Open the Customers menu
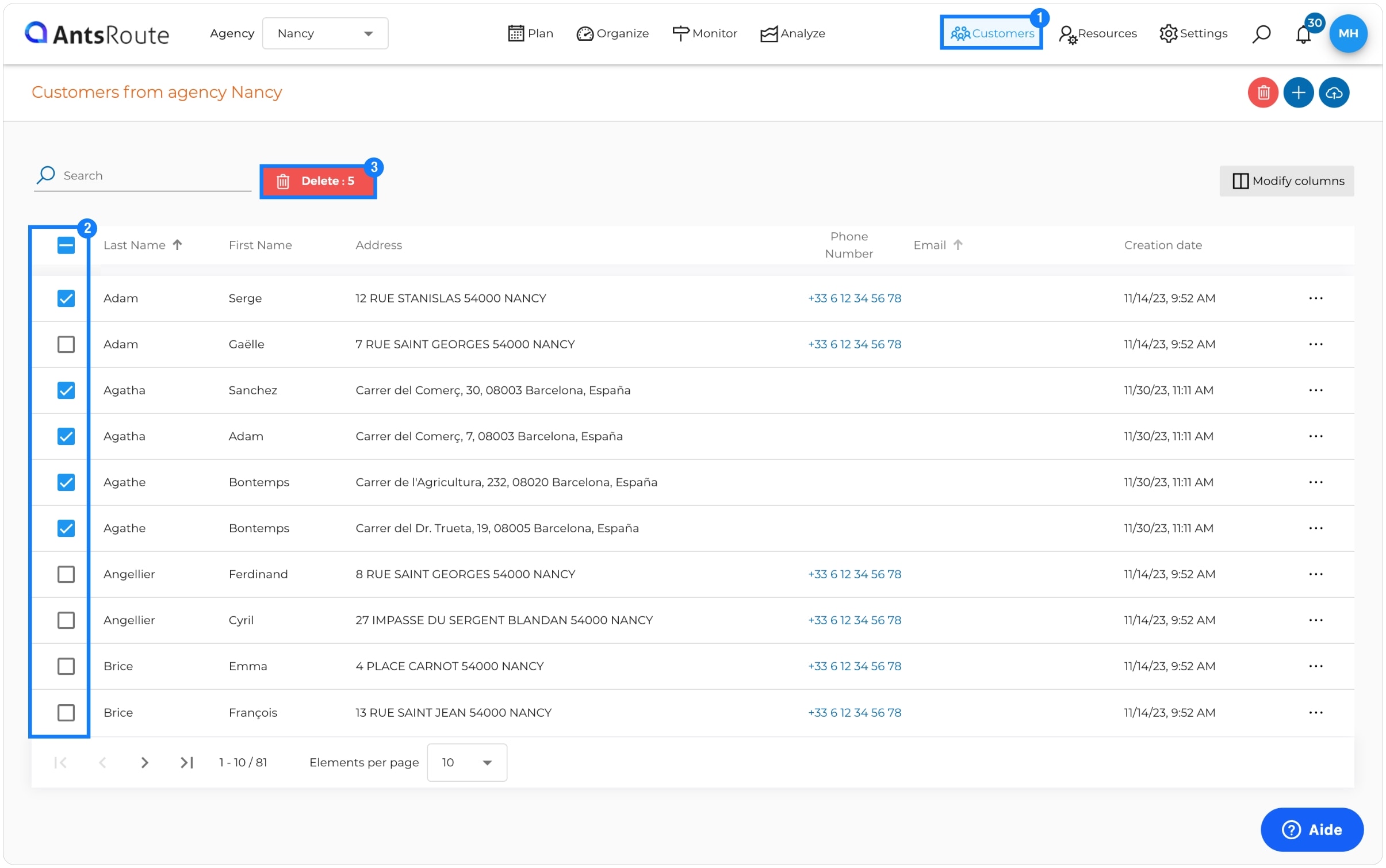The height and width of the screenshot is (868, 1386). click(991, 33)
